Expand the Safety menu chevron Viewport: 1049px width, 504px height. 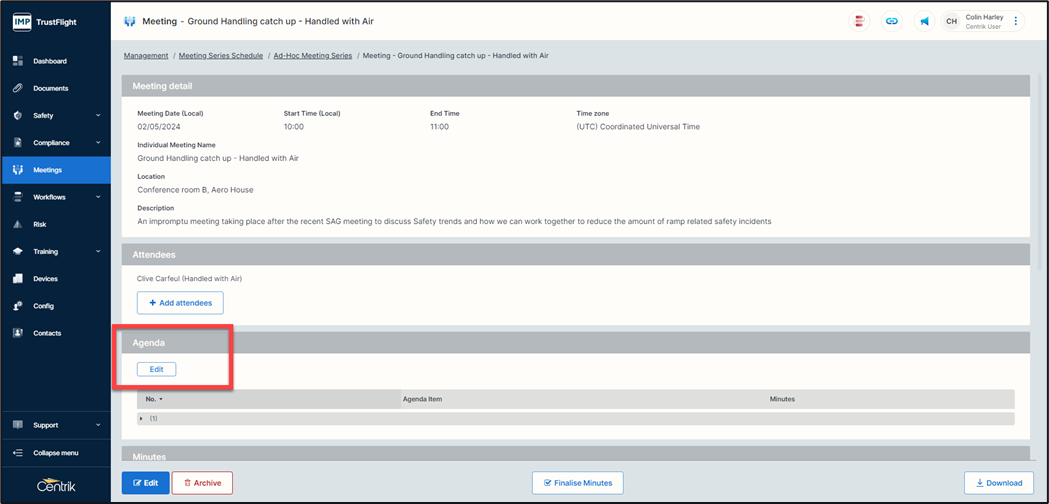98,116
